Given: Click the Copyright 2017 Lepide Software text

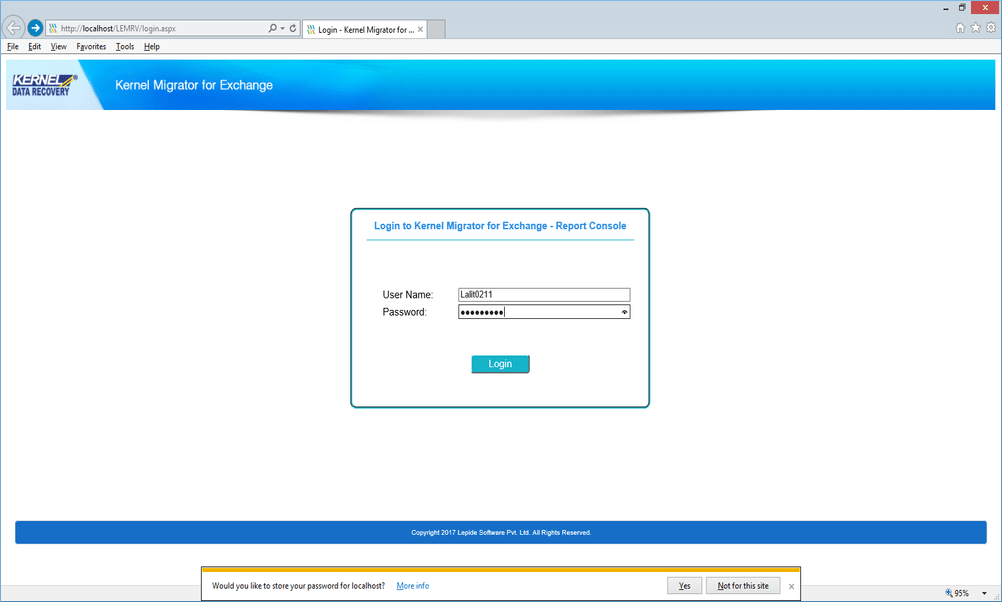Looking at the screenshot, I should click(x=501, y=532).
